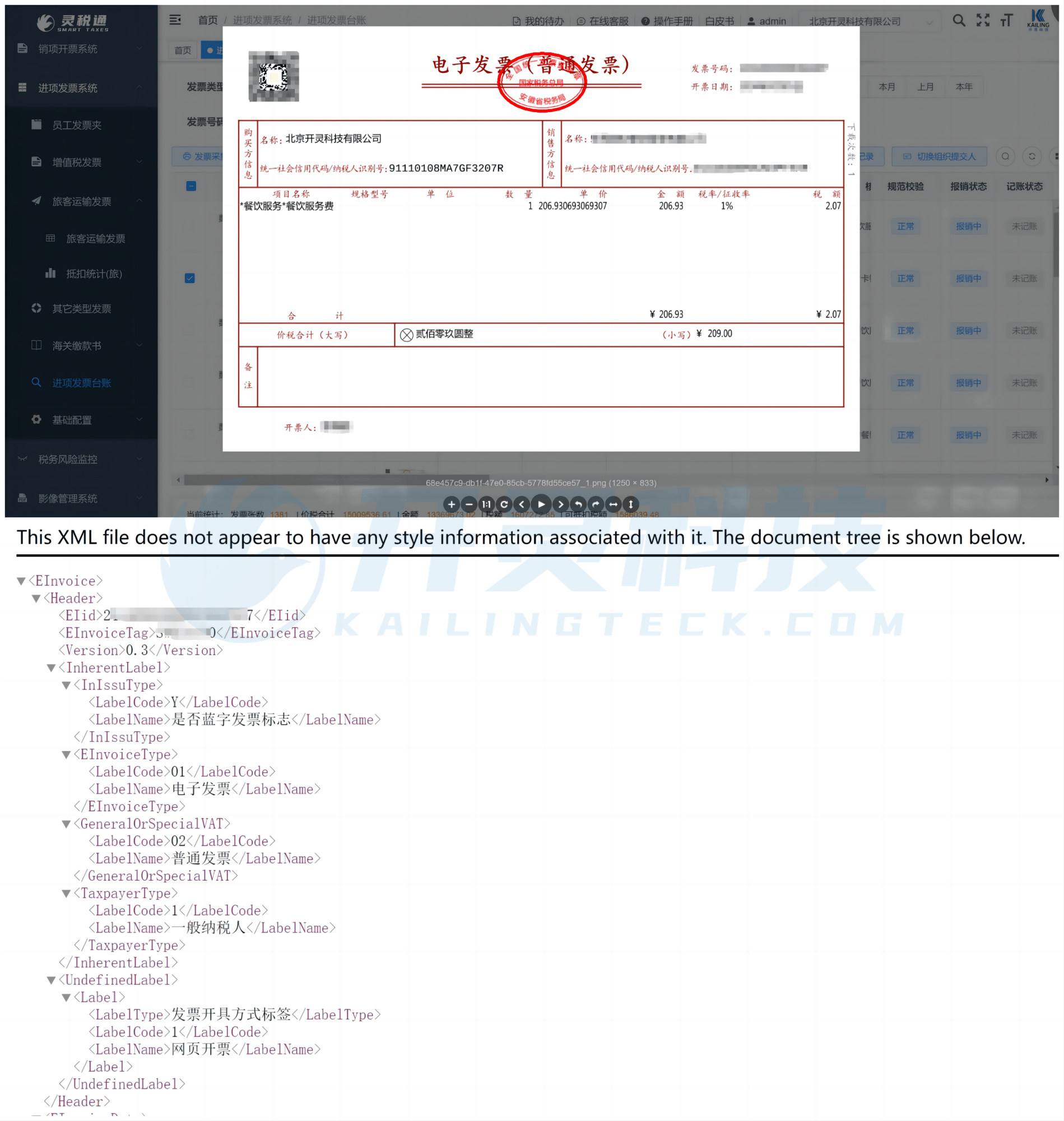Filter by 本年 date range
Image resolution: width=1064 pixels, height=1121 pixels.
(964, 87)
